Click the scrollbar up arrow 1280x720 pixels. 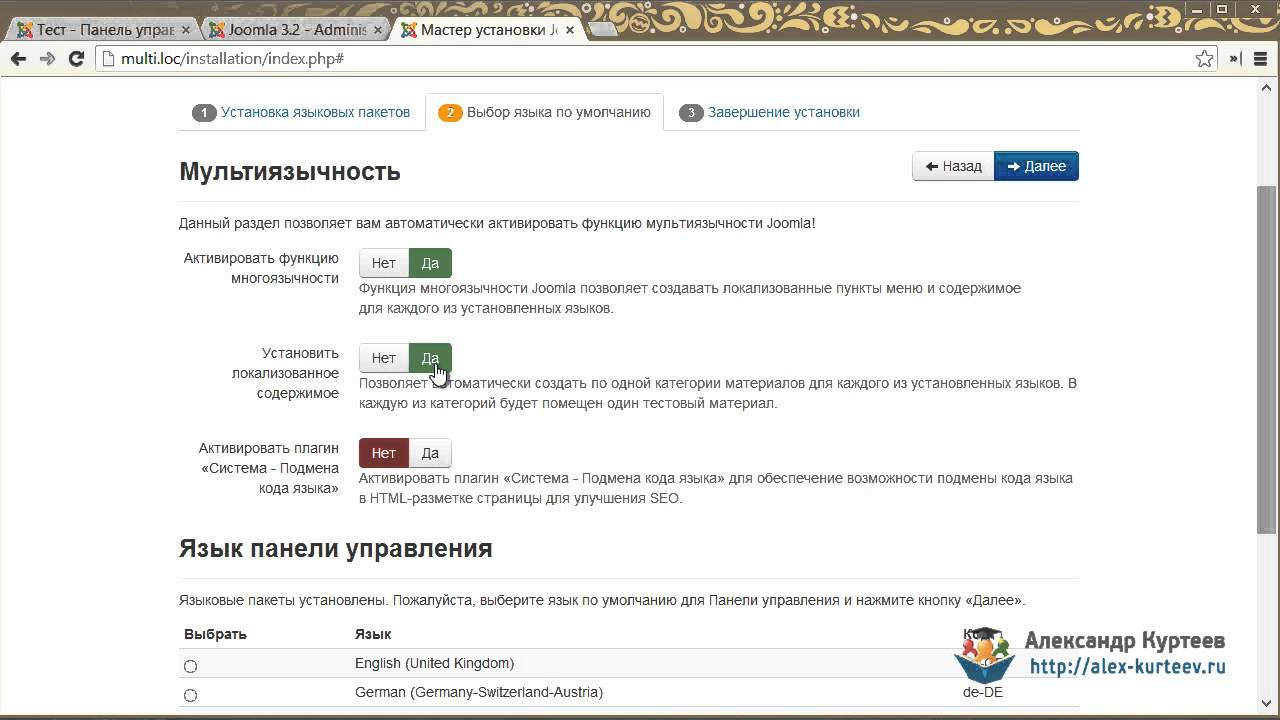coord(1267,88)
